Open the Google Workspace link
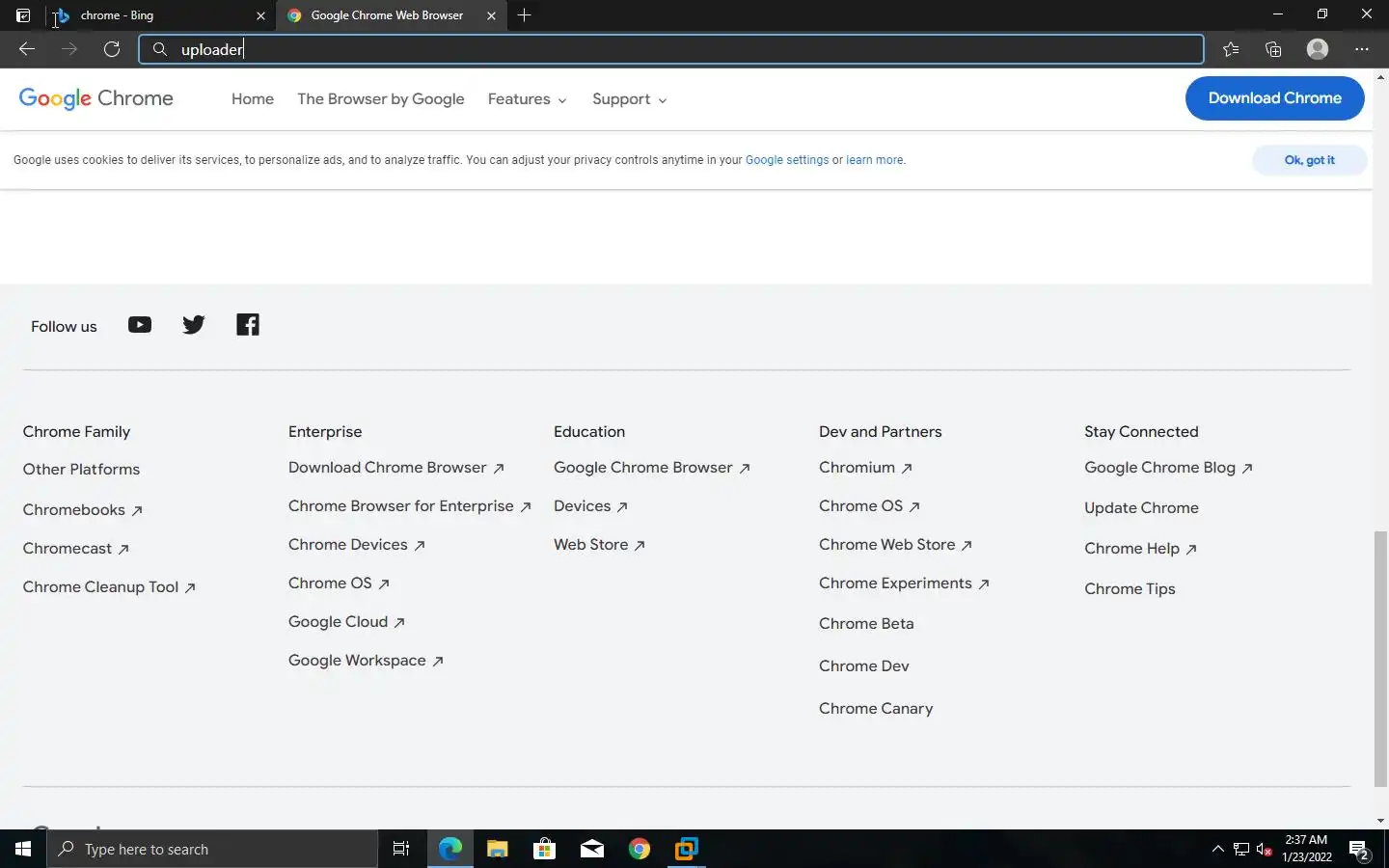 pyautogui.click(x=367, y=661)
